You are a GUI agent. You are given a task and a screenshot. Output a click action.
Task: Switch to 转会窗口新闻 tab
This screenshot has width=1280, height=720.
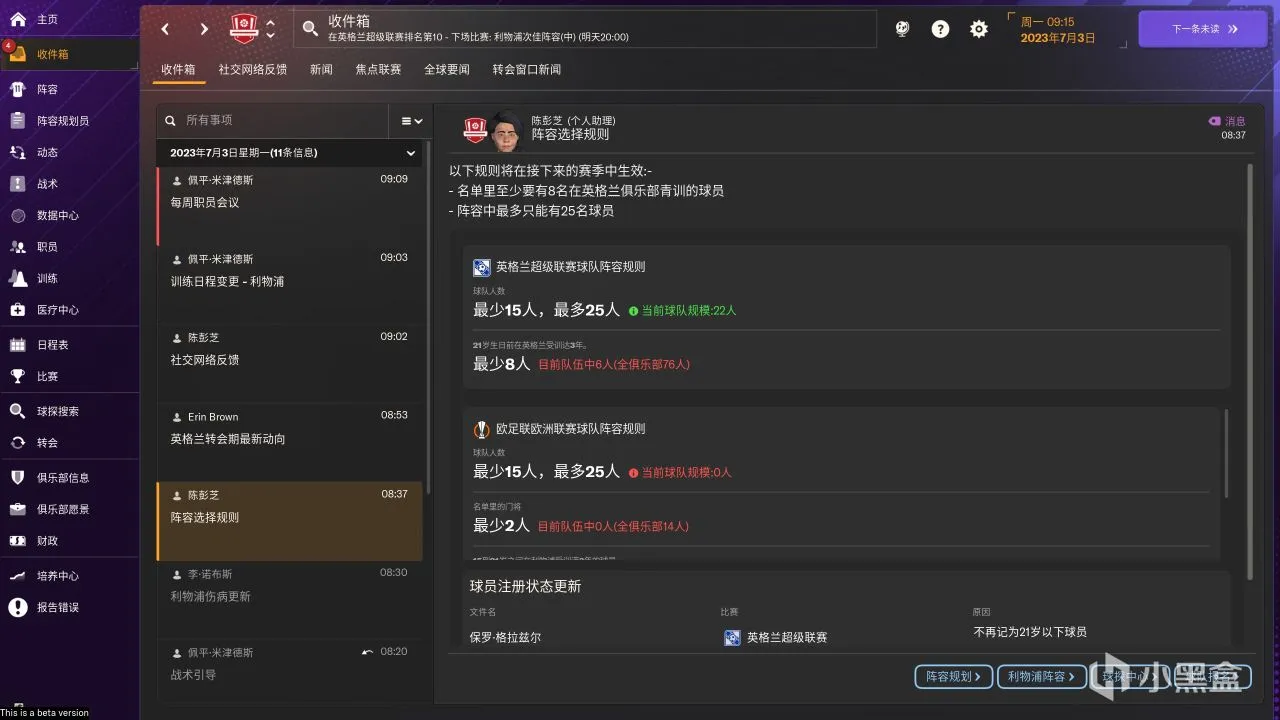tap(527, 69)
